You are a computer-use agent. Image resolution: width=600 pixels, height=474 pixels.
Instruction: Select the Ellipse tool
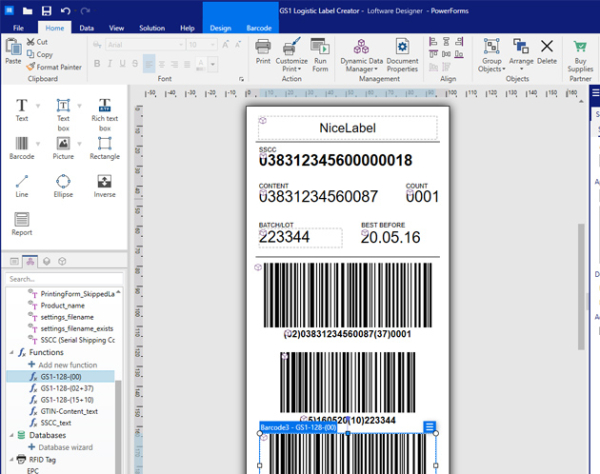[x=63, y=186]
